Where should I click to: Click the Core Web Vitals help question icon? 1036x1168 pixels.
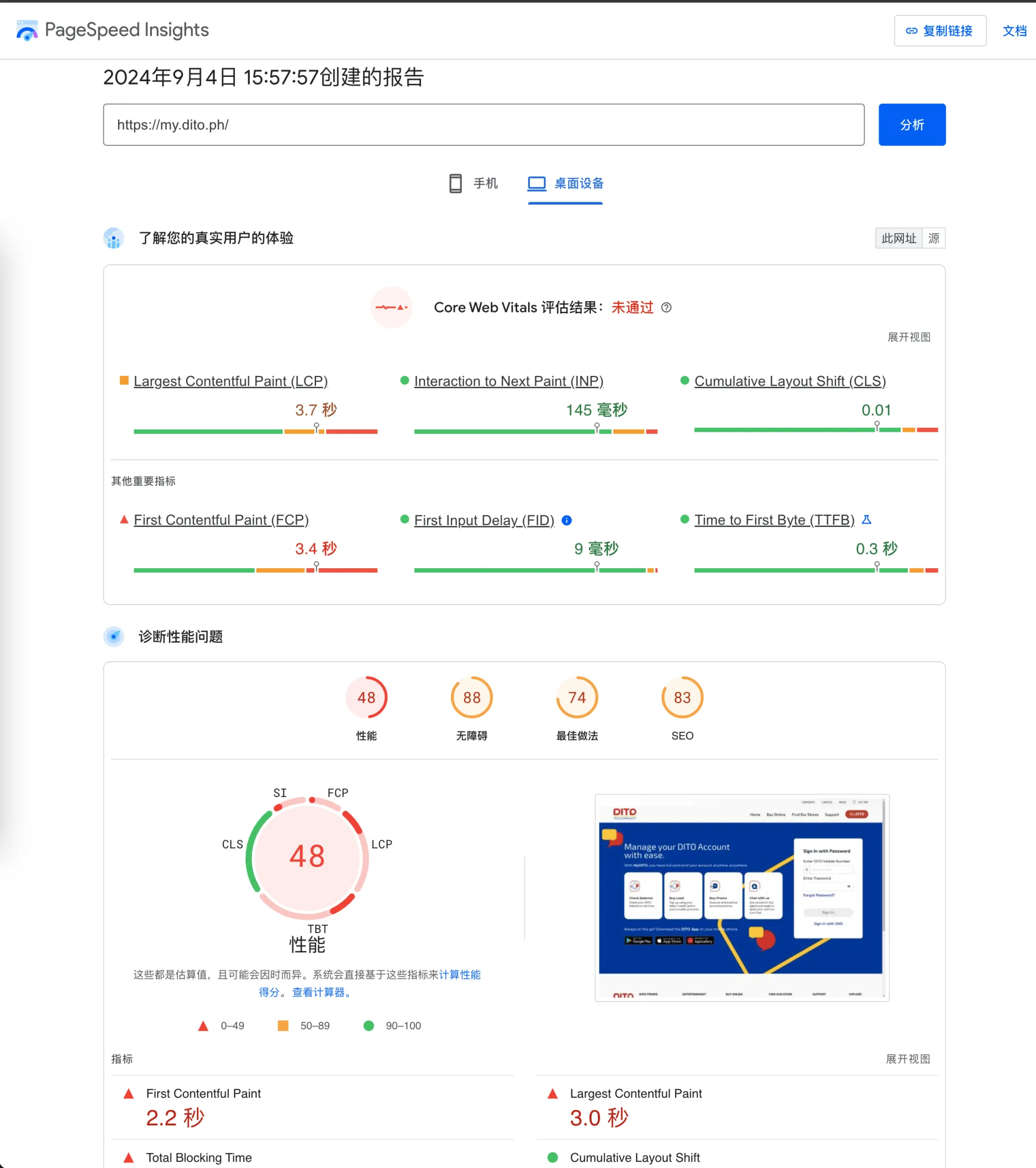point(666,308)
